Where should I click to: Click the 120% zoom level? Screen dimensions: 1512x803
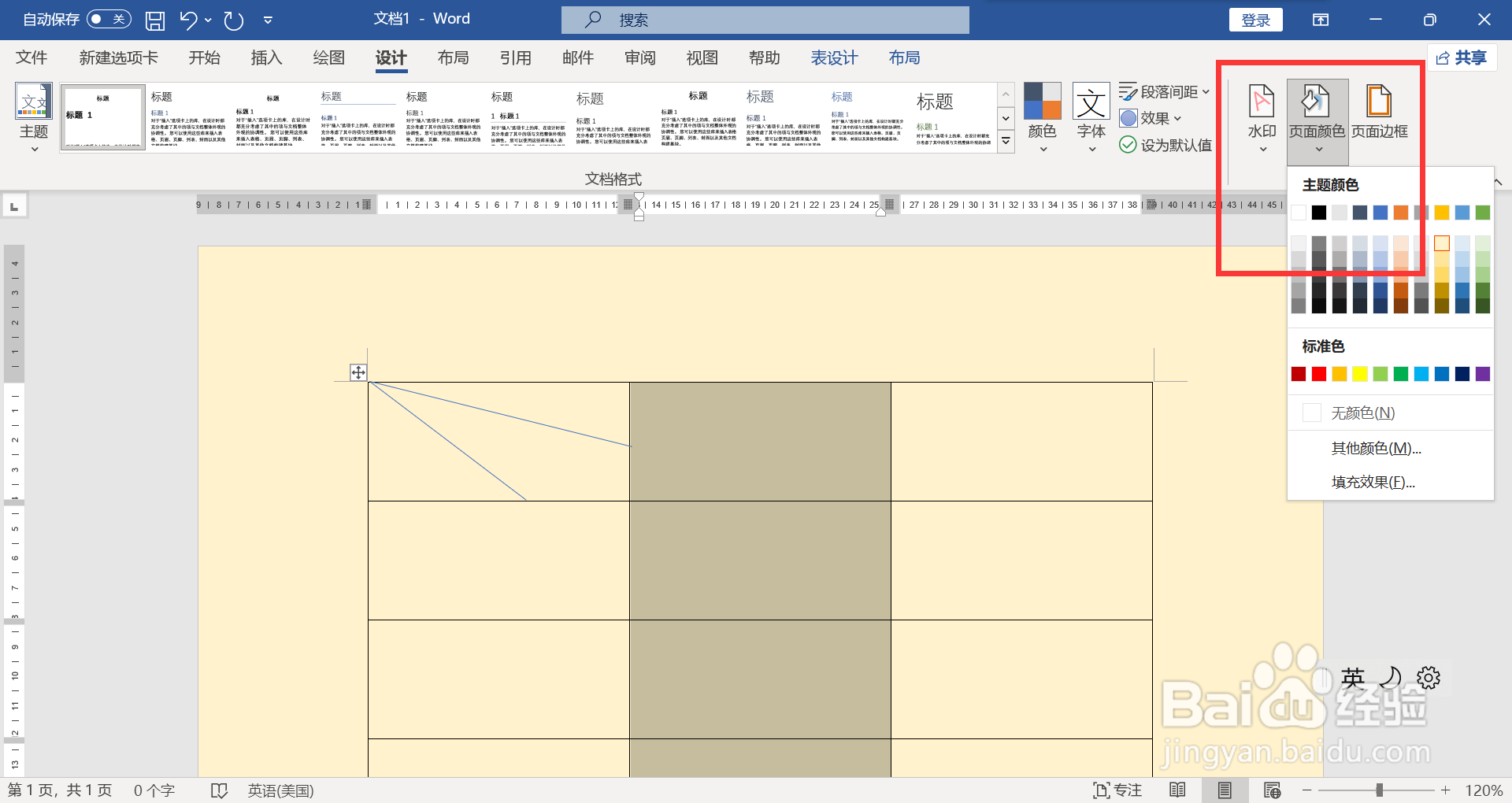coord(1484,790)
